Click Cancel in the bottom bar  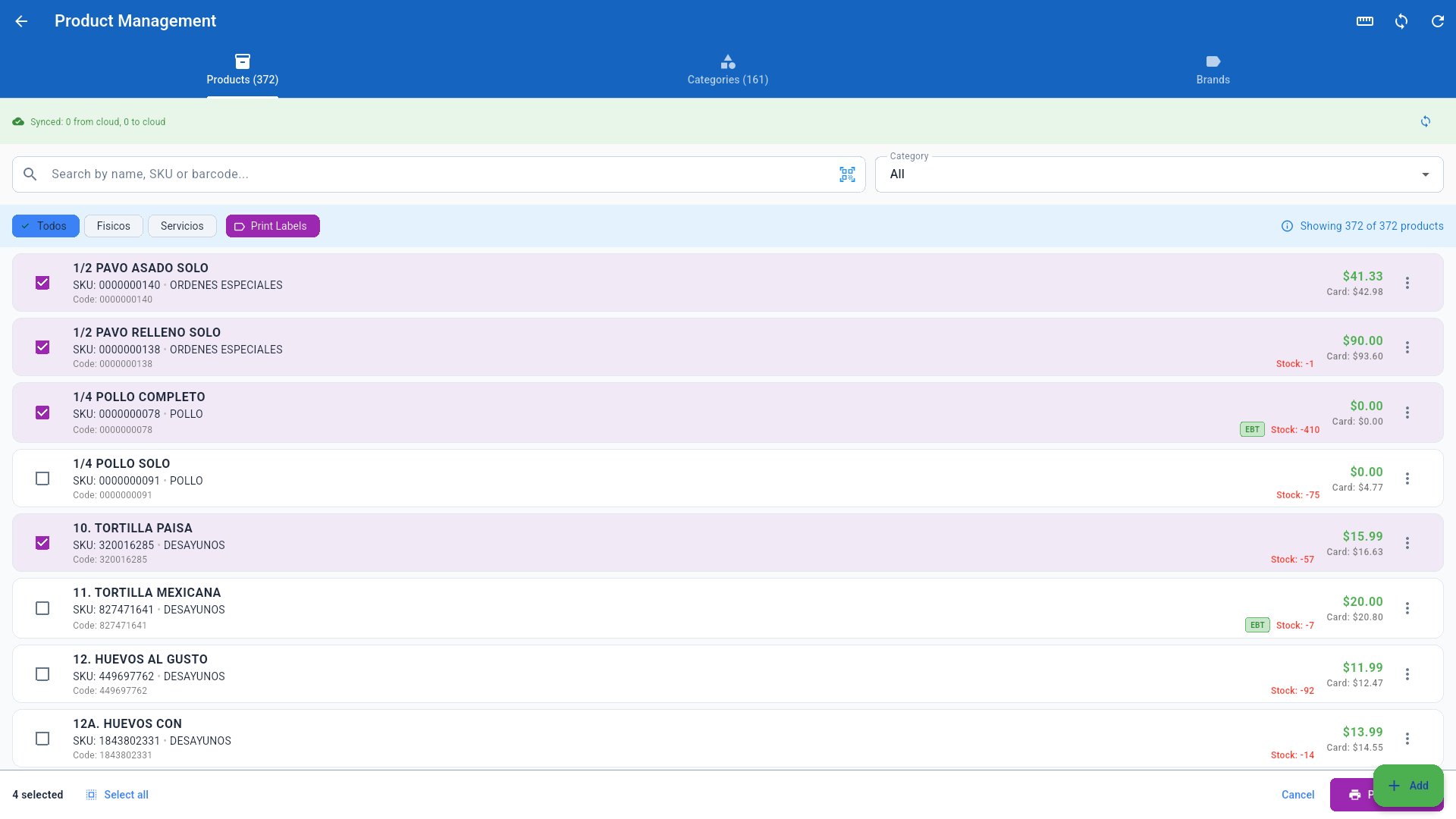[1298, 795]
